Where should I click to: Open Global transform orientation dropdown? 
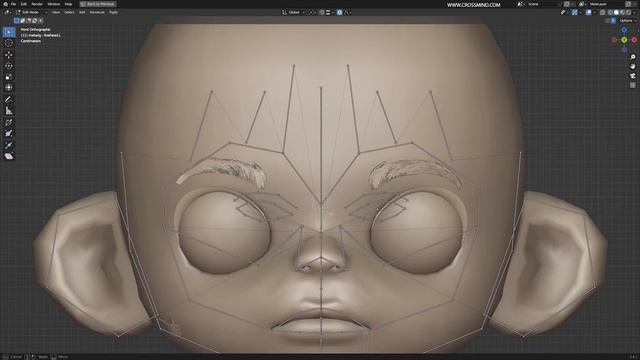click(293, 13)
